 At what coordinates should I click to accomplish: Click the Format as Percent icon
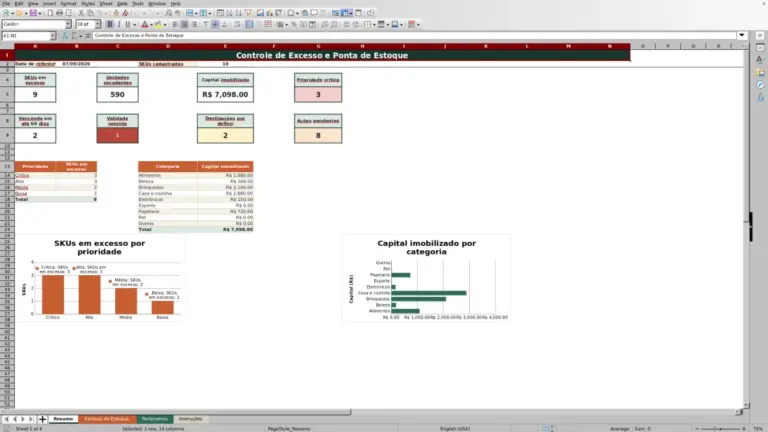click(294, 24)
